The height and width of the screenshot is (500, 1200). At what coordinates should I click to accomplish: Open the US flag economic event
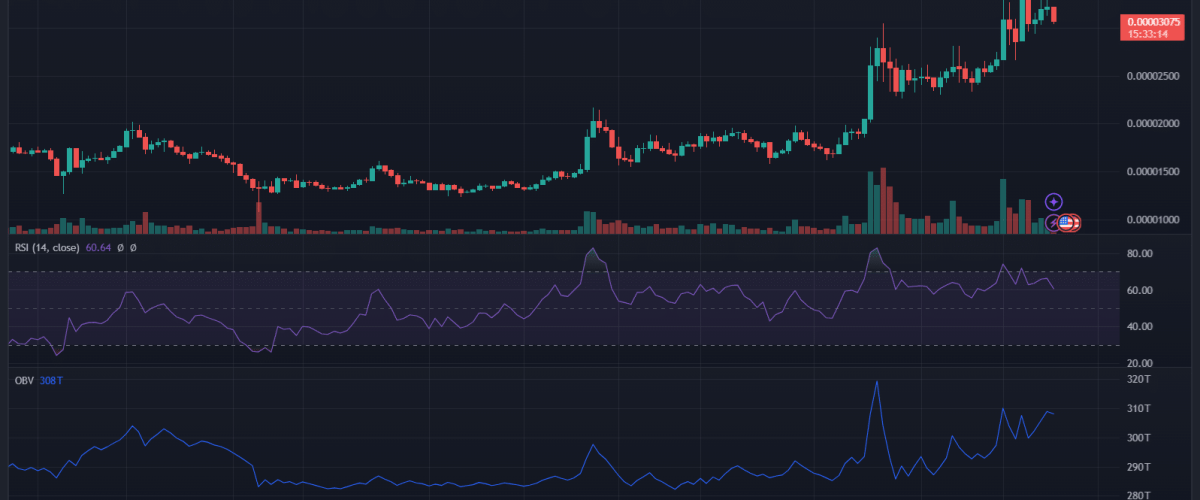tap(1067, 223)
